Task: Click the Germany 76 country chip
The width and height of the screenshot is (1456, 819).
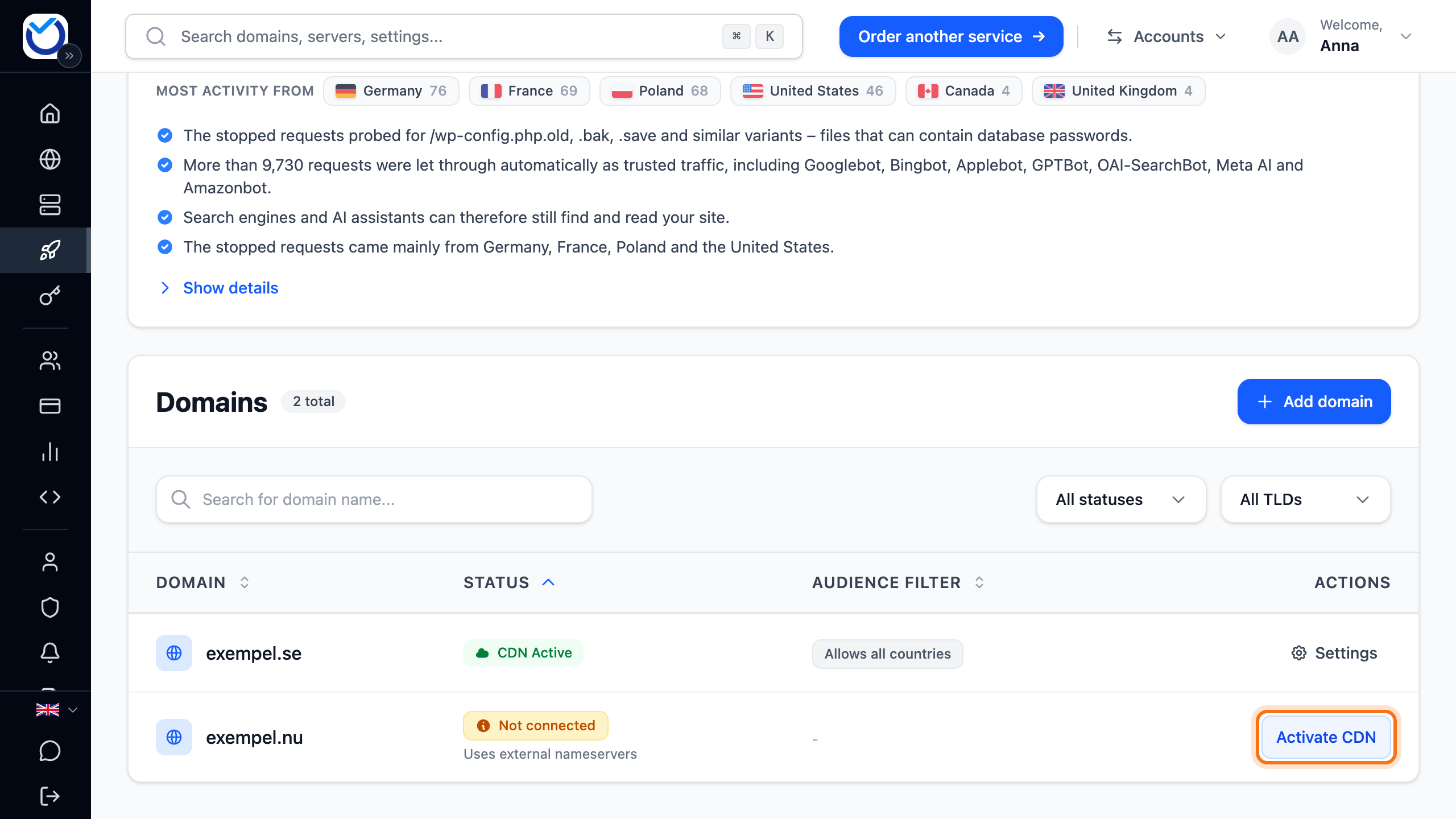Action: [x=391, y=91]
